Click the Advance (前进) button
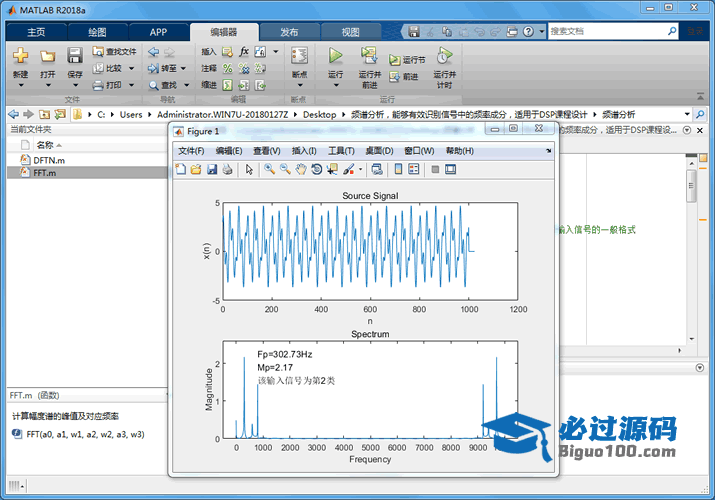Screen dimensions: 715x500 [x=404, y=77]
